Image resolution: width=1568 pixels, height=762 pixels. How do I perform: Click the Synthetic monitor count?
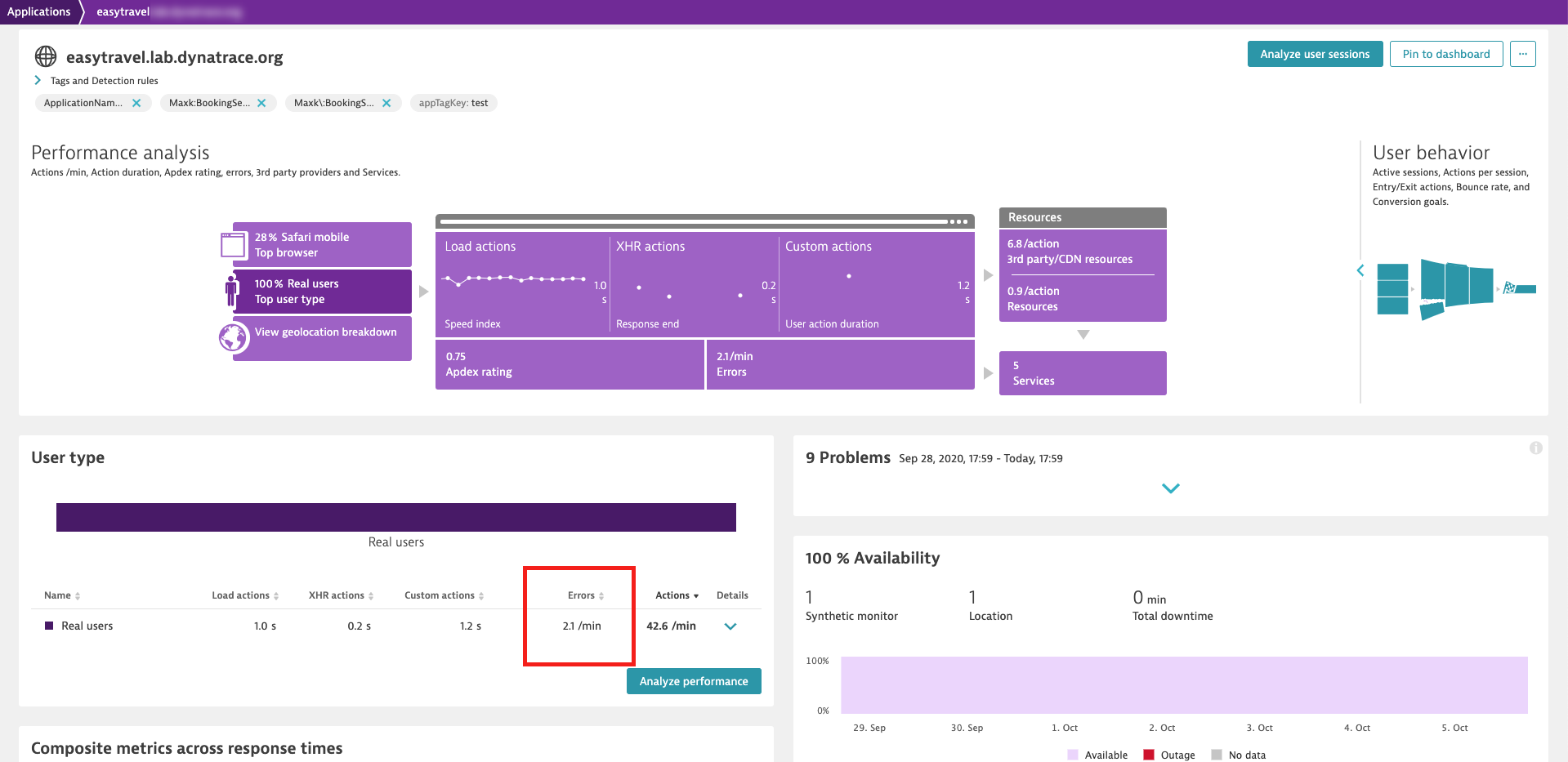pos(809,597)
